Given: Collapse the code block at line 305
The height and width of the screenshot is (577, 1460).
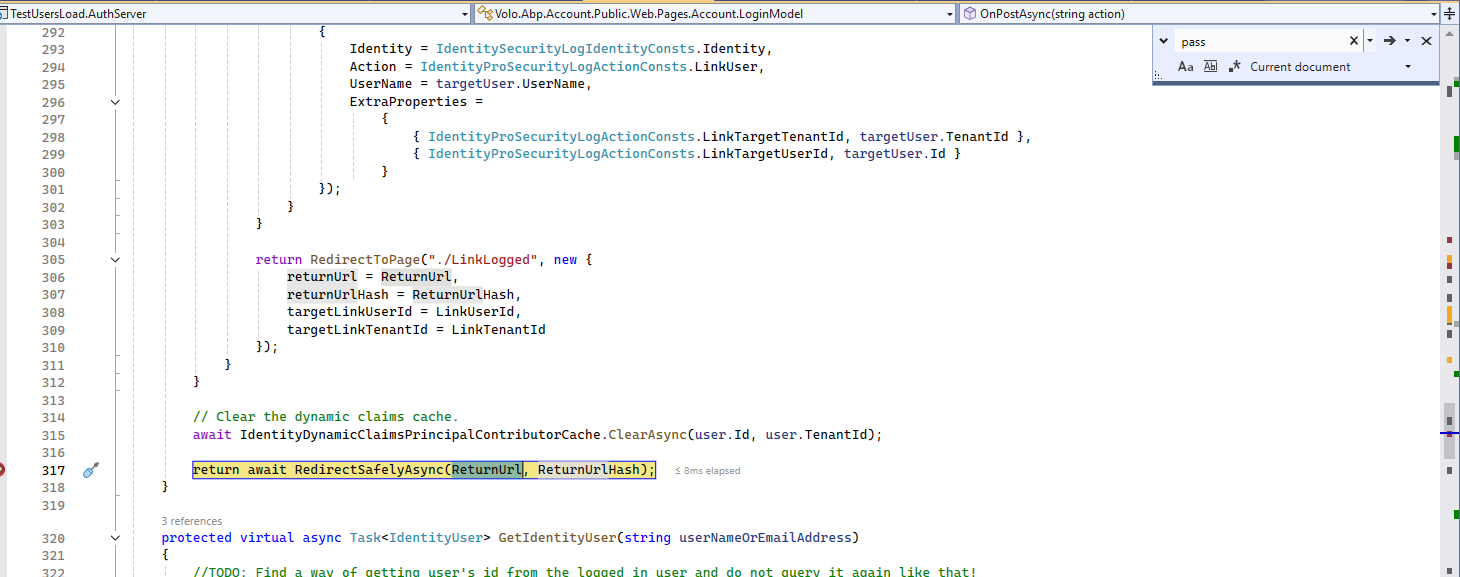Looking at the screenshot, I should click(x=115, y=260).
